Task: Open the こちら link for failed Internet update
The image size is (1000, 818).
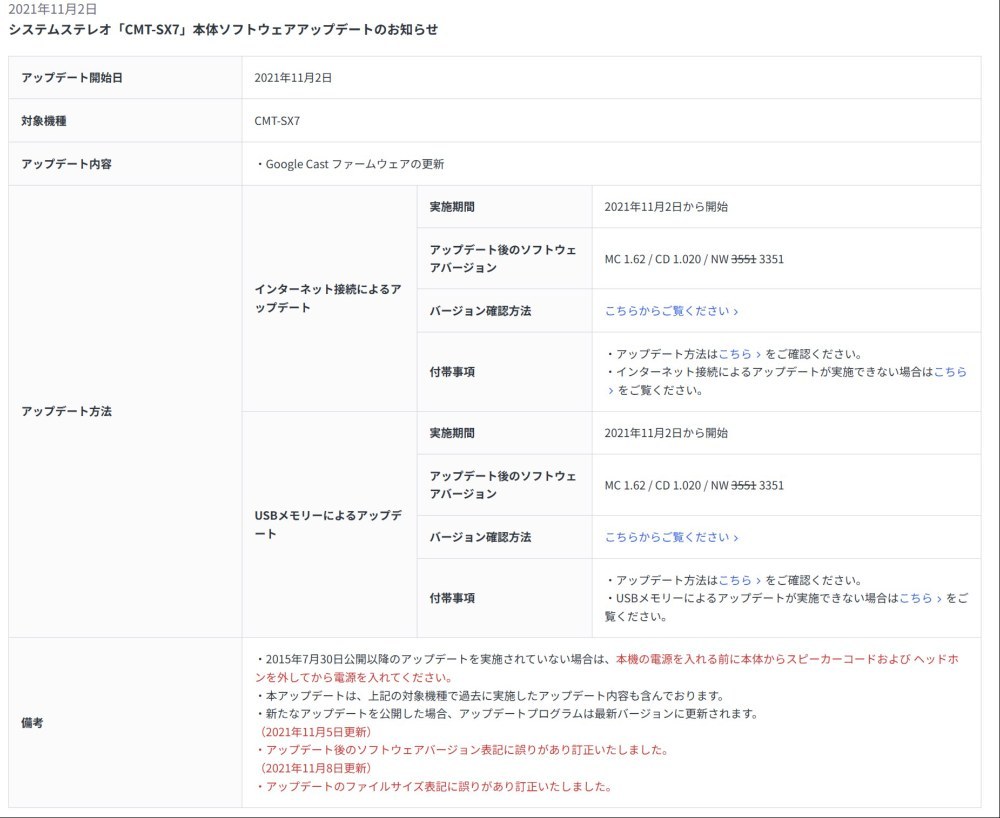Action: [950, 372]
